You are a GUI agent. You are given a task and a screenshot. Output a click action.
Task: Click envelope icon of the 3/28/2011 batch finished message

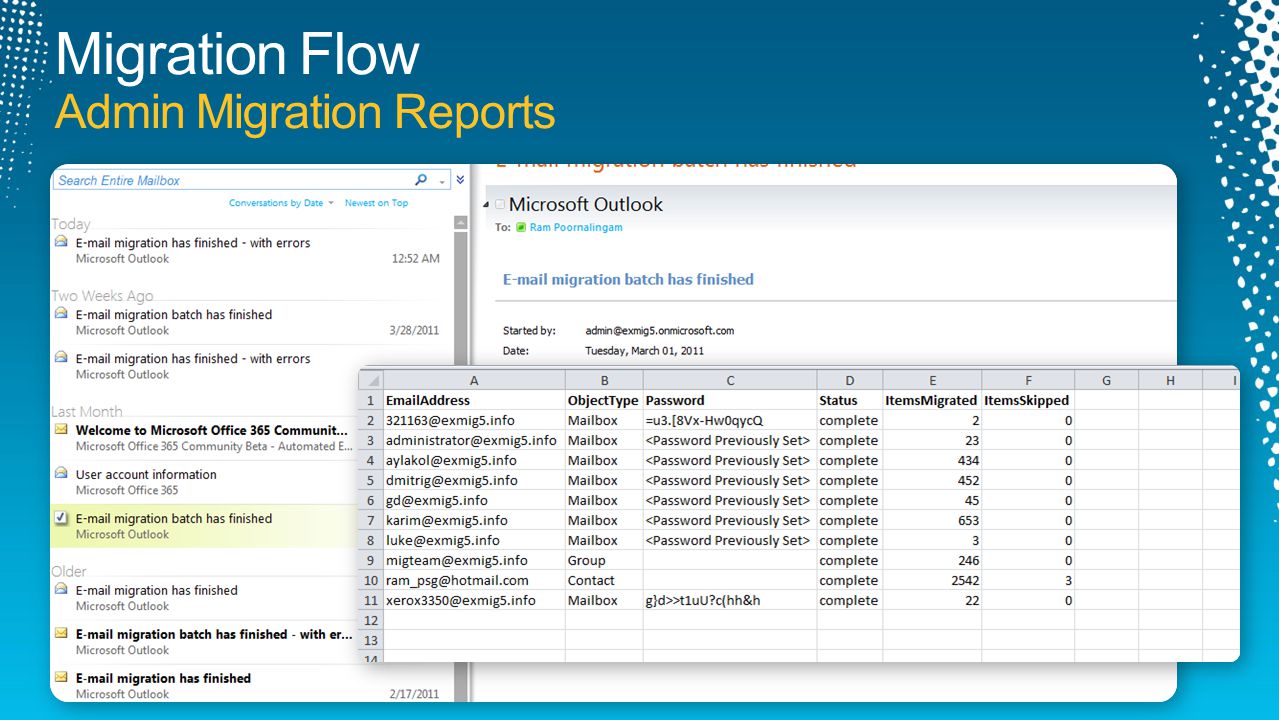62,314
